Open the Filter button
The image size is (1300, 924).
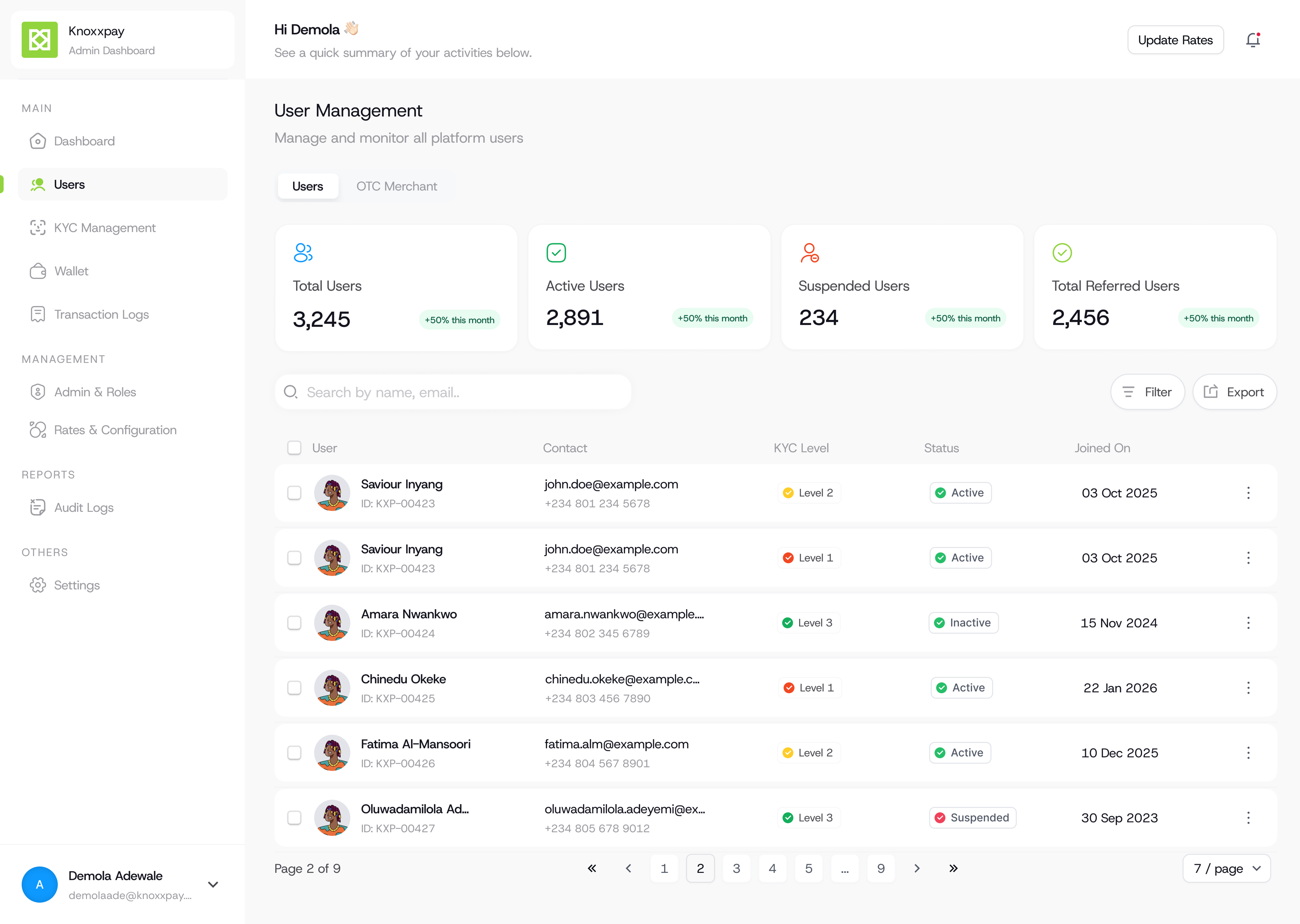pos(1148,392)
